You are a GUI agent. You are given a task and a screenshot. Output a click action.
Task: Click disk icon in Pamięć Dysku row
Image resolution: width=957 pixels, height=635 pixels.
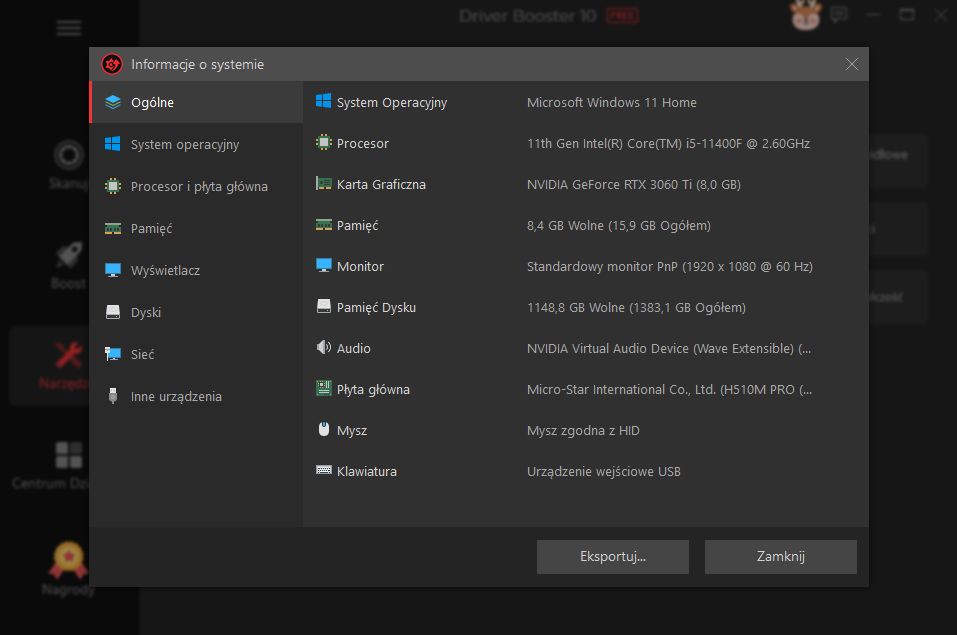click(x=323, y=306)
